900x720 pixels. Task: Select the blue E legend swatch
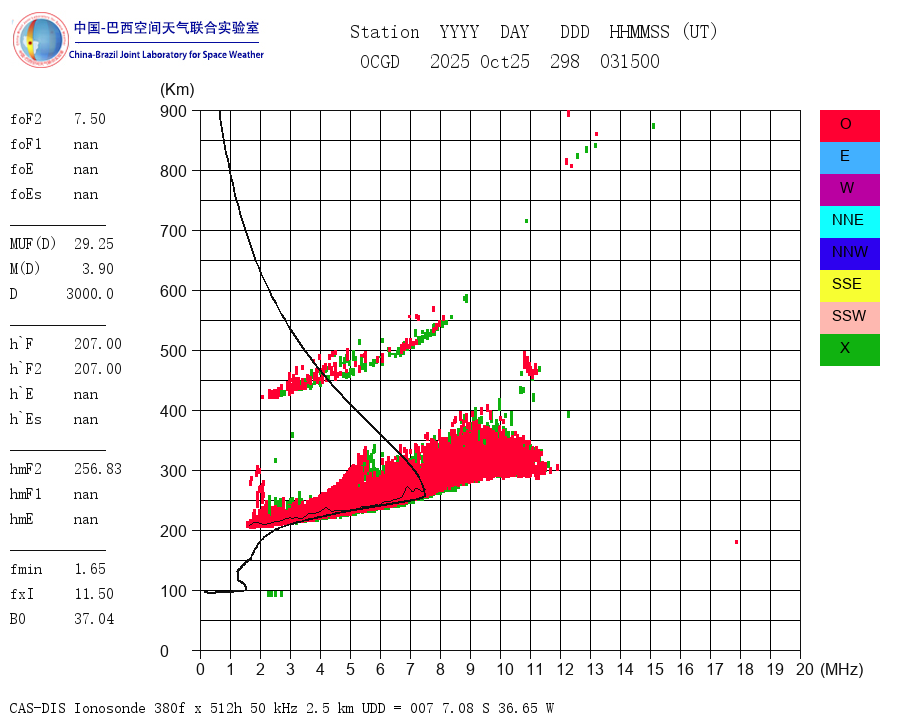[x=849, y=158]
